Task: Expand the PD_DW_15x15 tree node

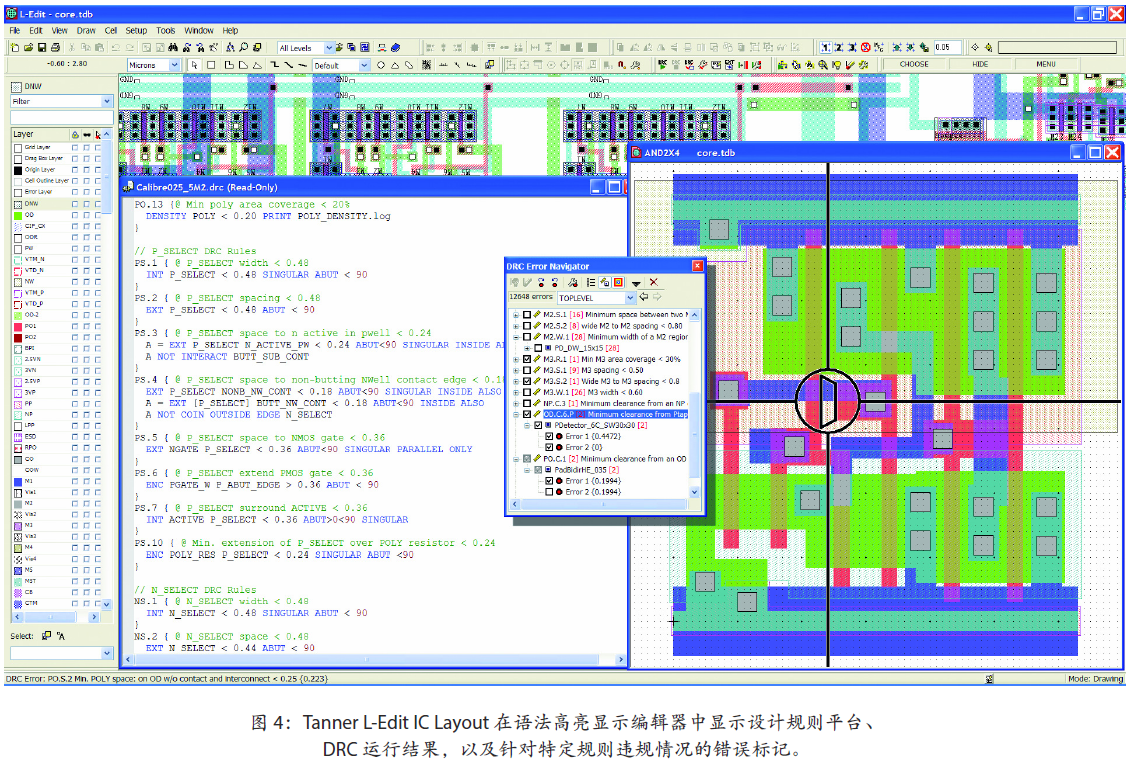Action: [527, 348]
